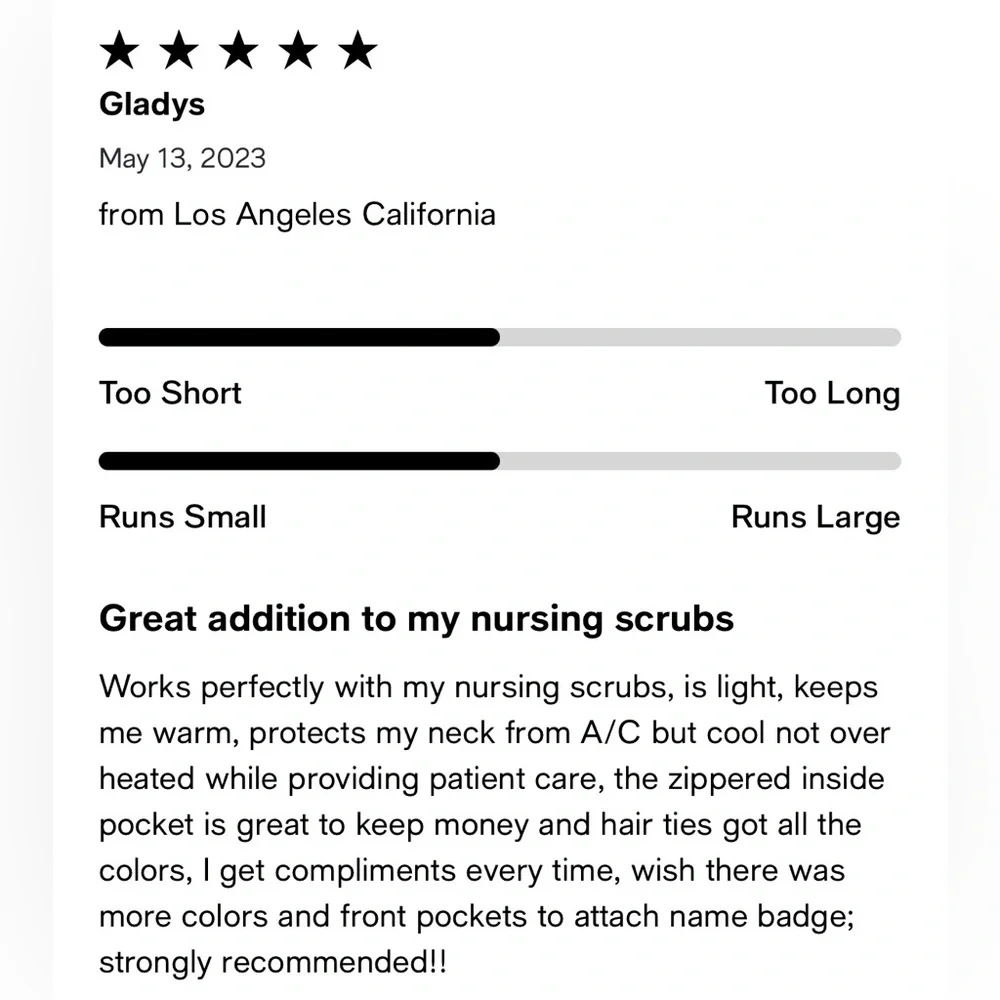Click the unfilled part of length slider
Image resolution: width=1000 pixels, height=1000 pixels.
pyautogui.click(x=700, y=337)
